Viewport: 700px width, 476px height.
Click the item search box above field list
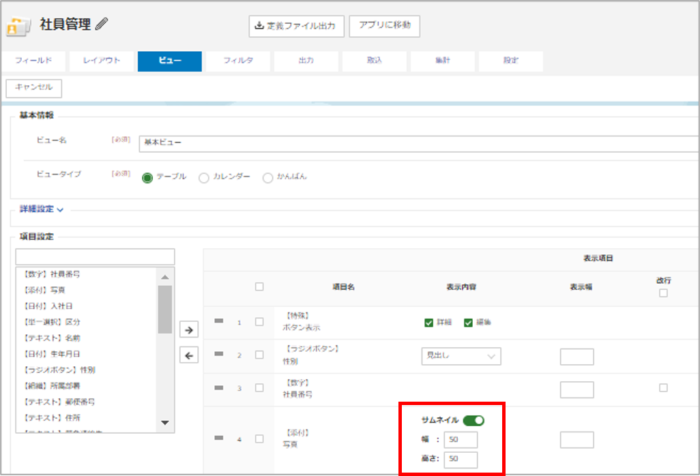pos(95,257)
